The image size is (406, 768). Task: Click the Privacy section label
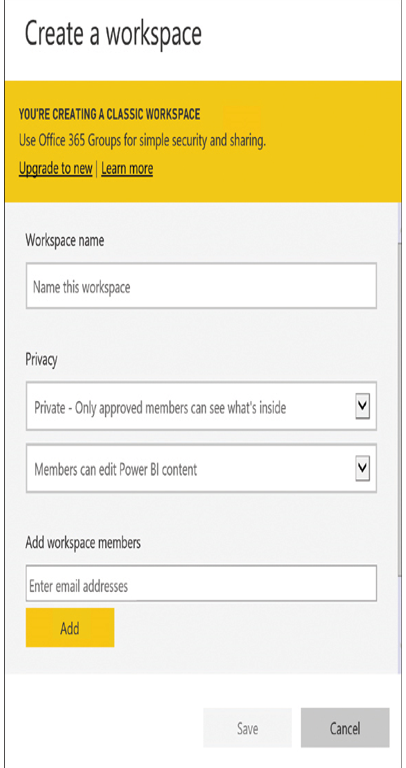click(41, 360)
